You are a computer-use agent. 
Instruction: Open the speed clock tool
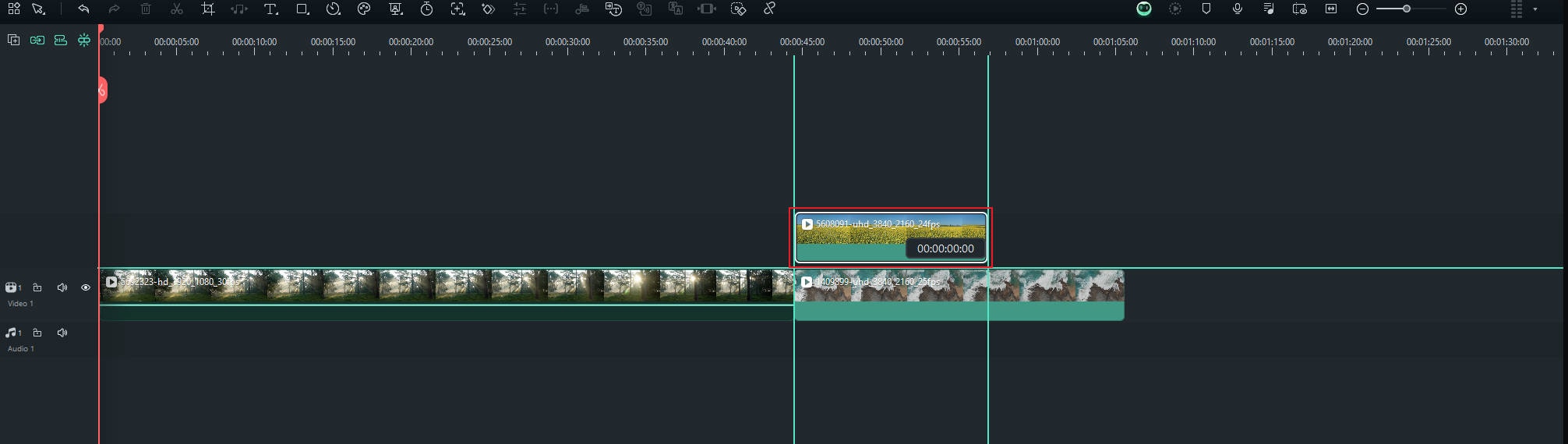(334, 9)
